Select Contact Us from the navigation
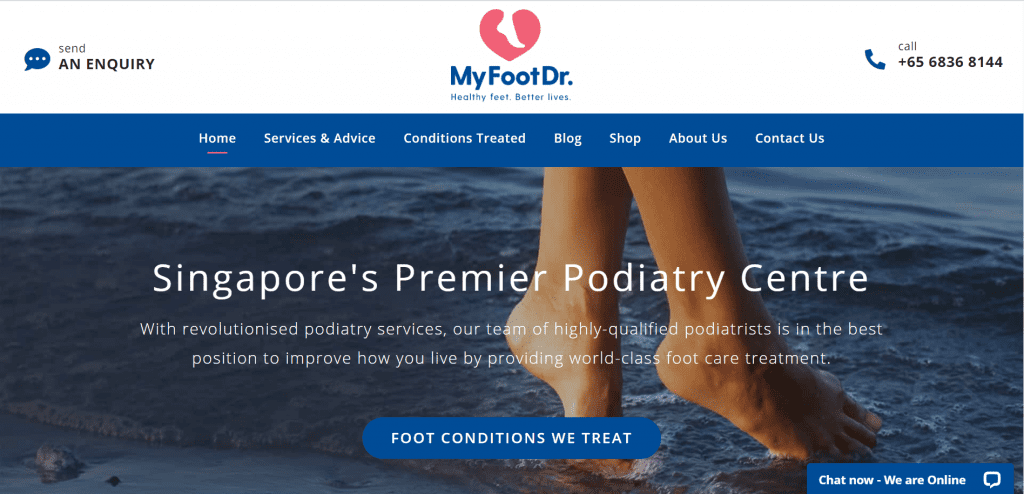 tap(790, 139)
